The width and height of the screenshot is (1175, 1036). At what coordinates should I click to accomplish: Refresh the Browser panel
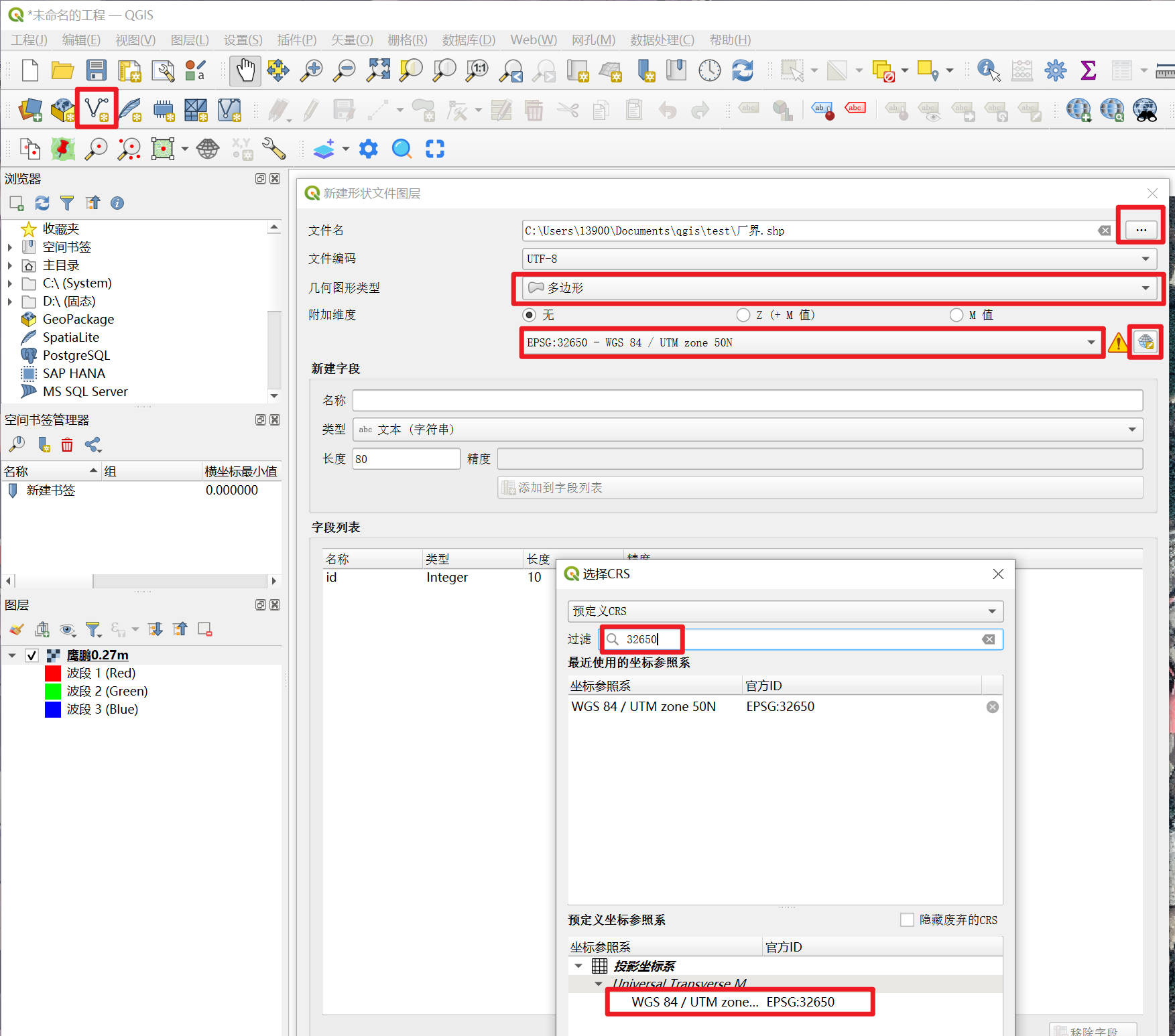[x=42, y=203]
